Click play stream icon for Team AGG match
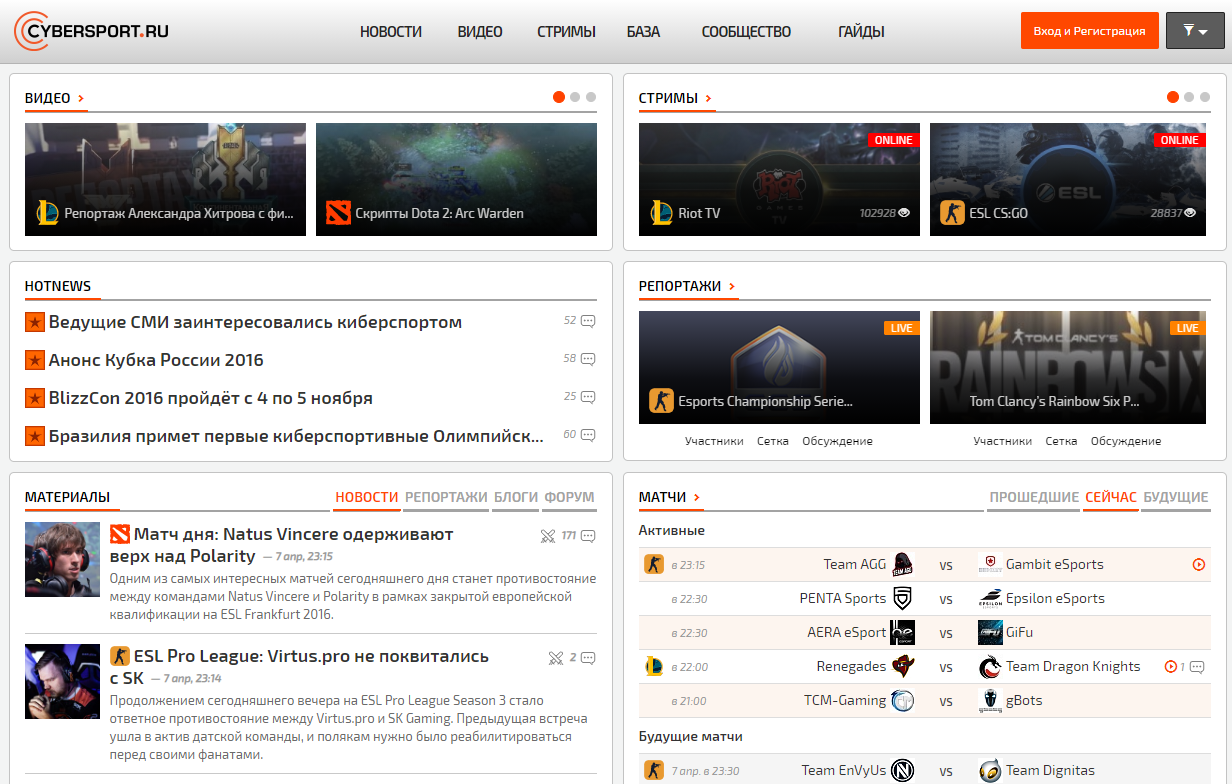The image size is (1232, 784). [1198, 565]
